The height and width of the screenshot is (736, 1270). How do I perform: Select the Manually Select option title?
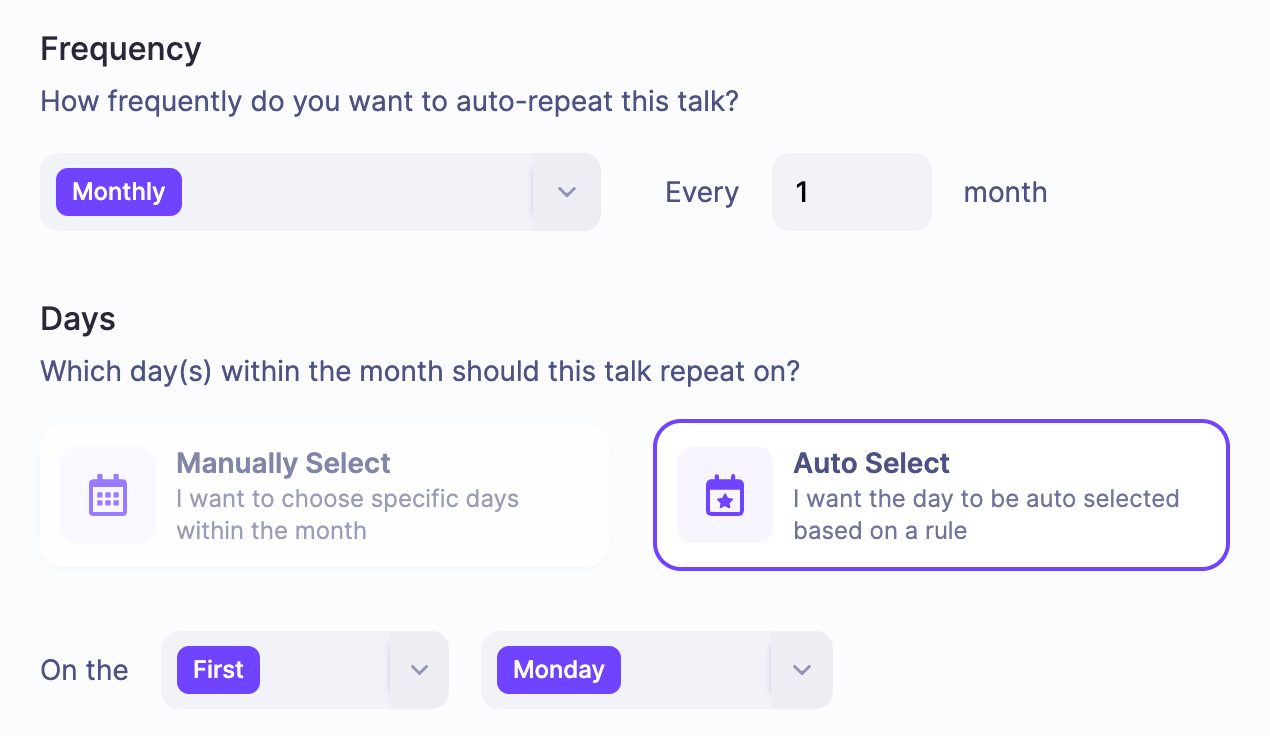[x=283, y=463]
